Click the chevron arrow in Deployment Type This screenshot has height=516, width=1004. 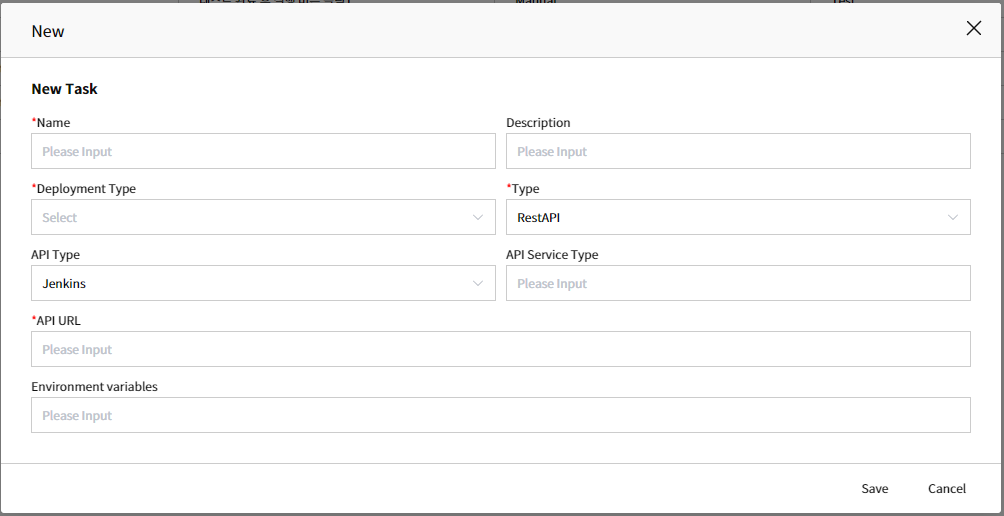[478, 218]
